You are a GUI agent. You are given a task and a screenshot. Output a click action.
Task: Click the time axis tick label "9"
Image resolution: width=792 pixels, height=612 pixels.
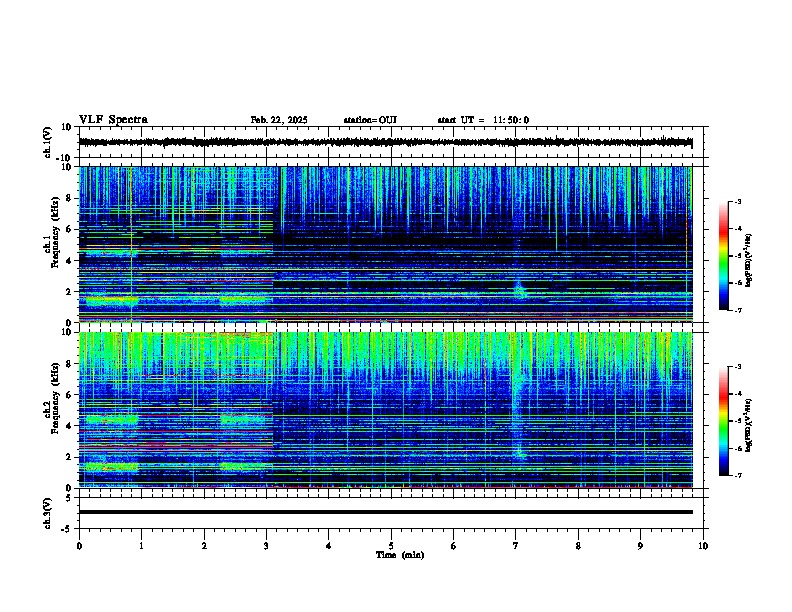click(x=640, y=546)
